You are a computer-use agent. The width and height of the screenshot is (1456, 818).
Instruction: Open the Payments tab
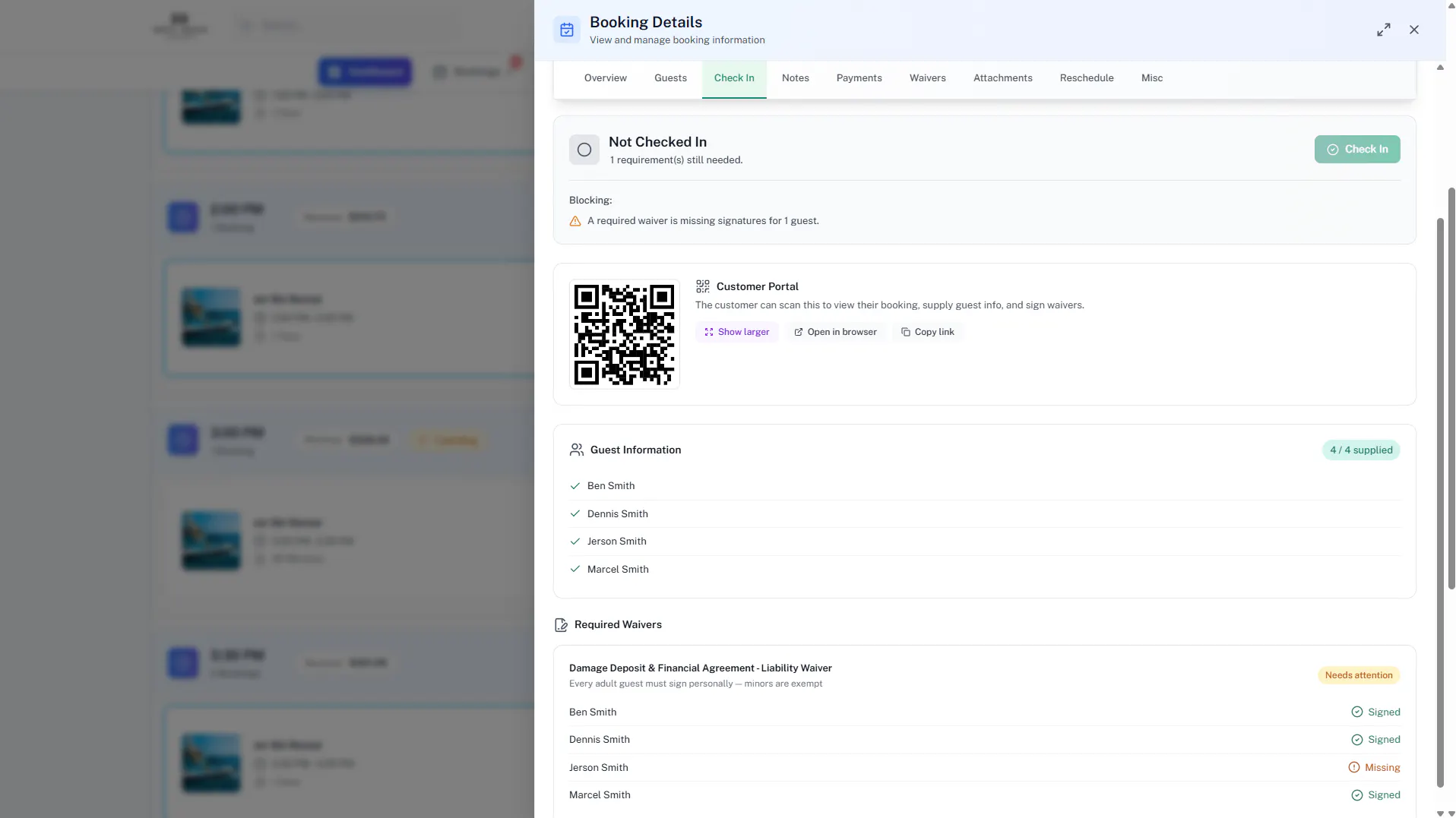tap(859, 78)
